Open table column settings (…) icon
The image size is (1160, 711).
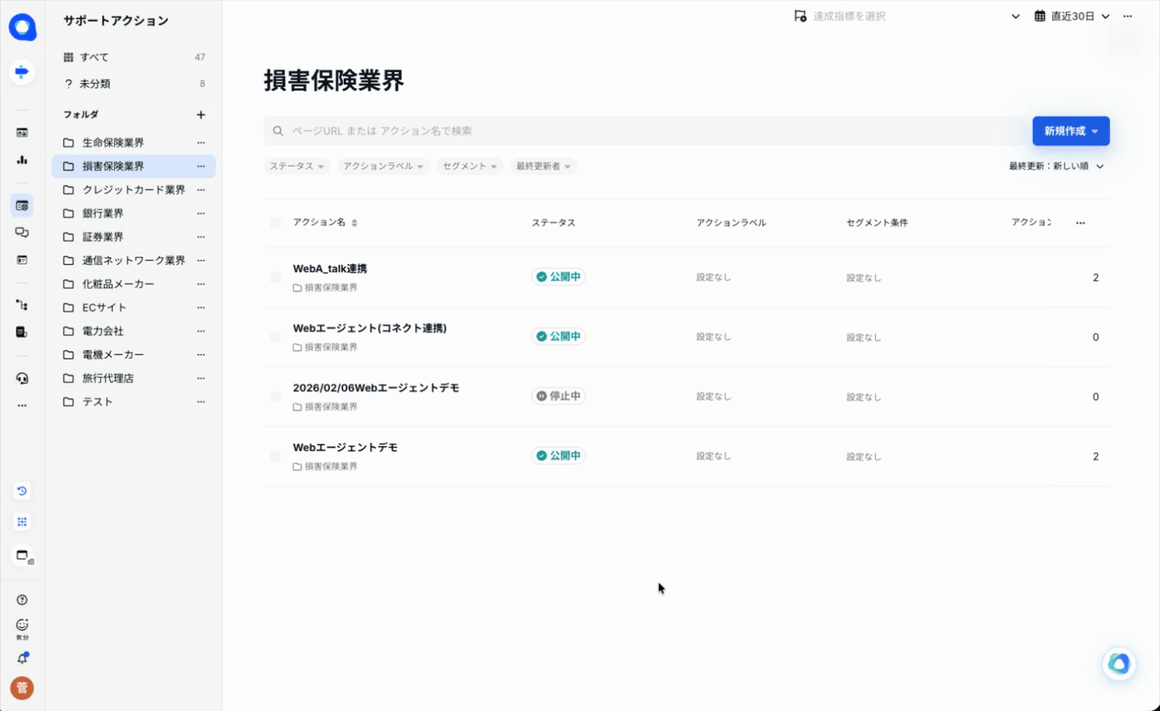click(1080, 223)
